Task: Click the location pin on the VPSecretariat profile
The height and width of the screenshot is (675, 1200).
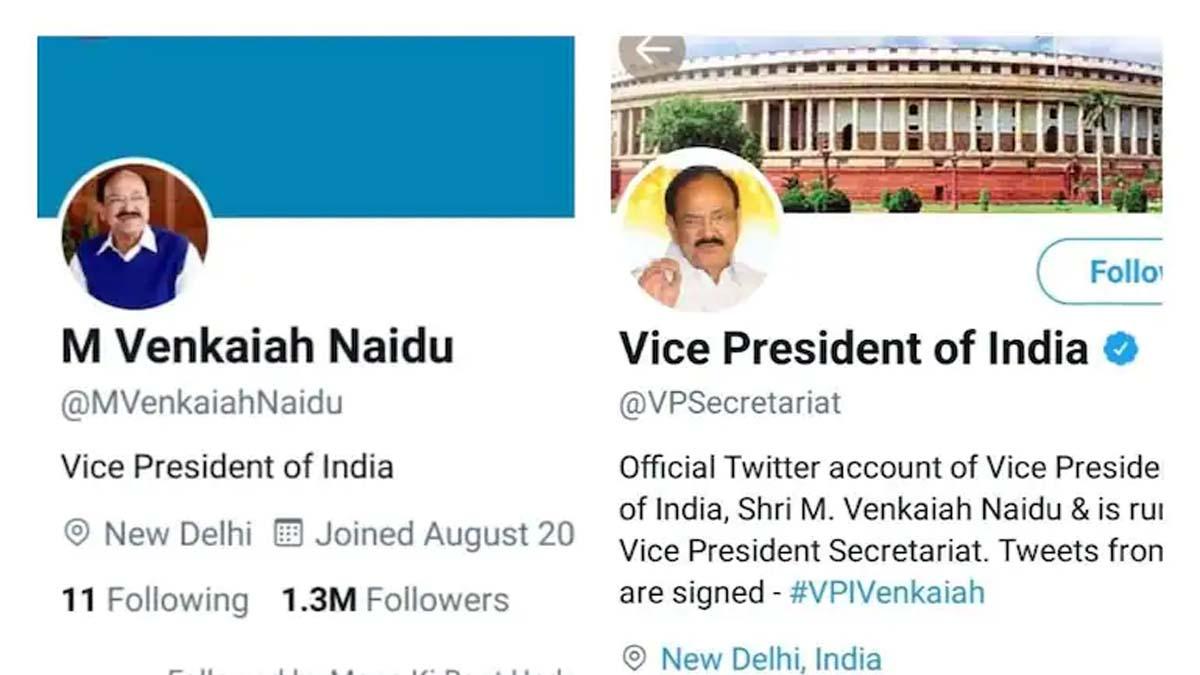Action: [x=634, y=658]
